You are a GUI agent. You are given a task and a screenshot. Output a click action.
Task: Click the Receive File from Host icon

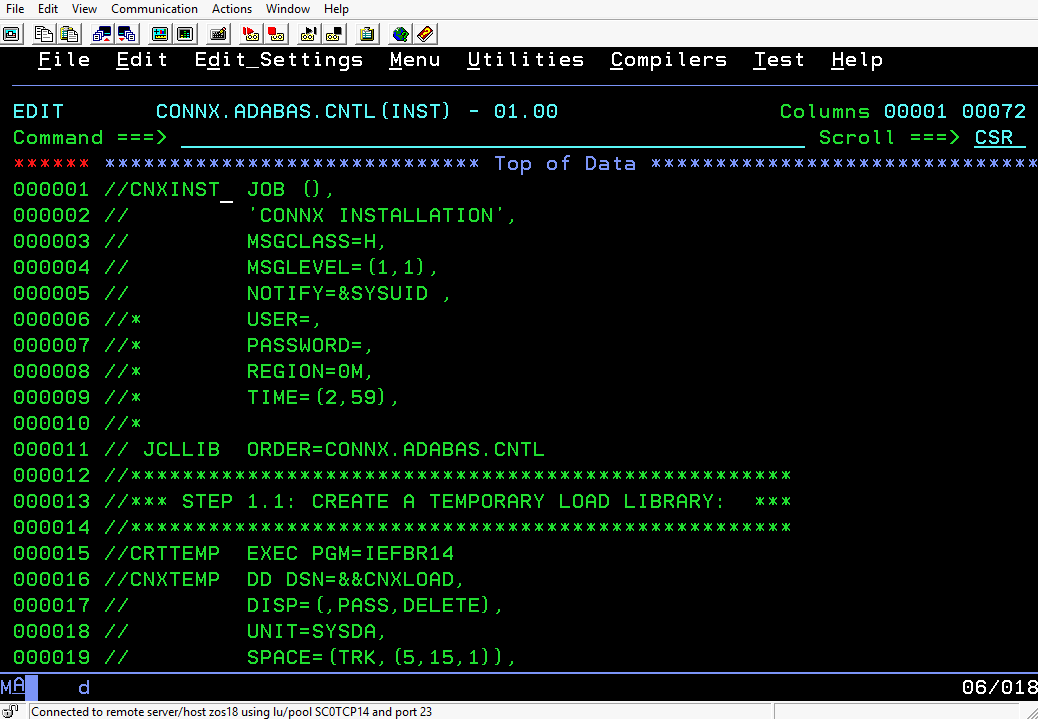tap(126, 34)
